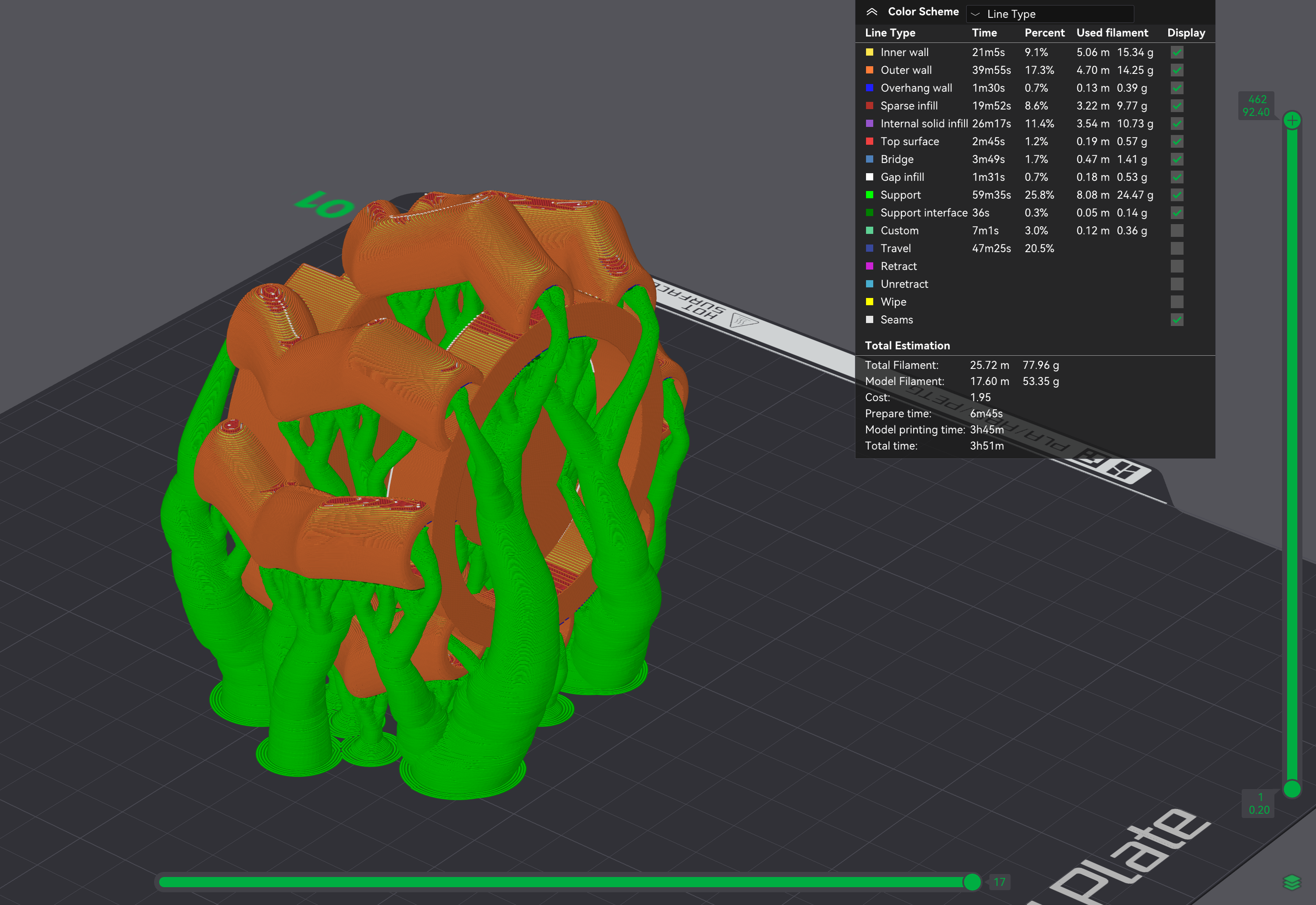Click the Cost value 1.95
The image size is (1316, 905).
pyautogui.click(x=980, y=397)
